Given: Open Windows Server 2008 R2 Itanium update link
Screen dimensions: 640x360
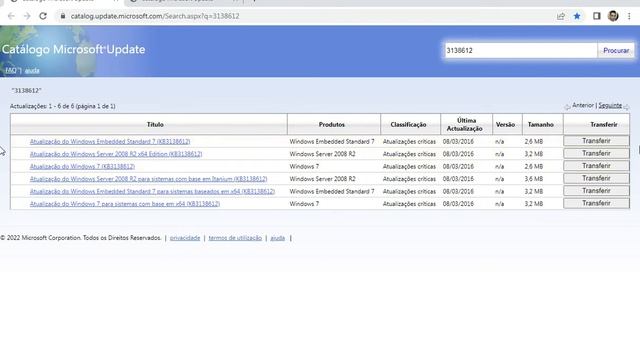Looking at the screenshot, I should pyautogui.click(x=148, y=179).
